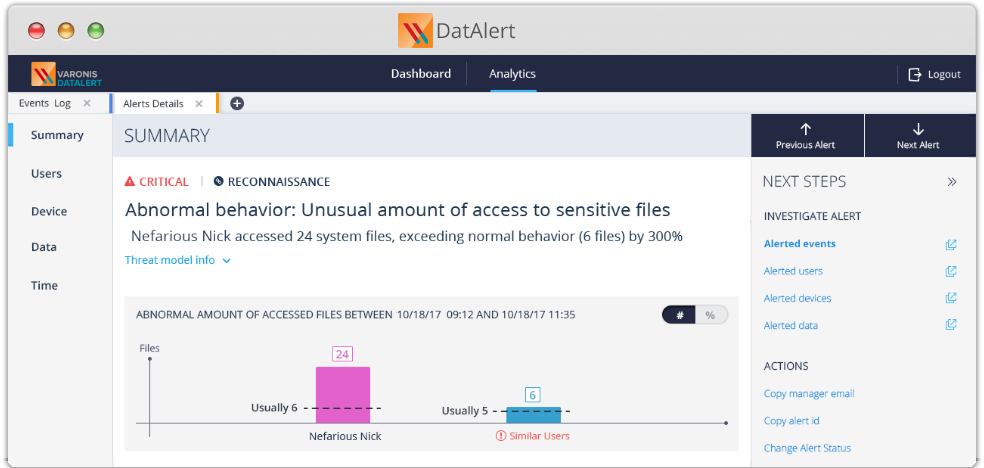The width and height of the screenshot is (984, 468).
Task: Switch to the Events Log tab
Action: click(45, 103)
